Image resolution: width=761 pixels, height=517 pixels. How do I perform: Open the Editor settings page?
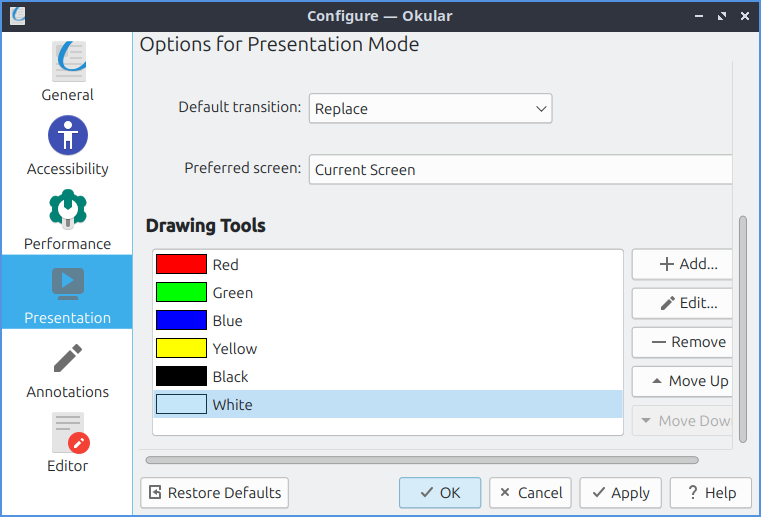pyautogui.click(x=67, y=442)
